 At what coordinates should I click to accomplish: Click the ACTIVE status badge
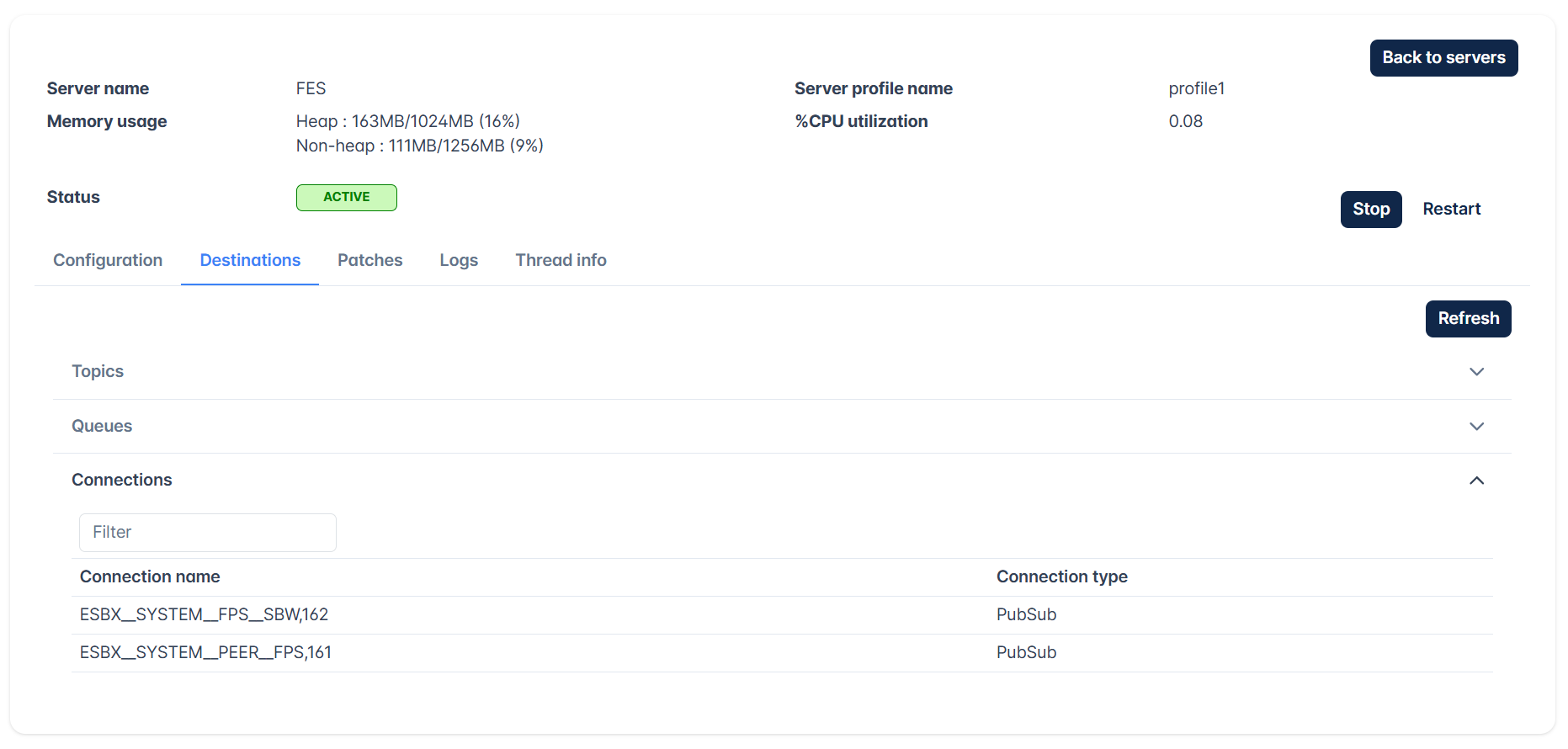coord(347,198)
